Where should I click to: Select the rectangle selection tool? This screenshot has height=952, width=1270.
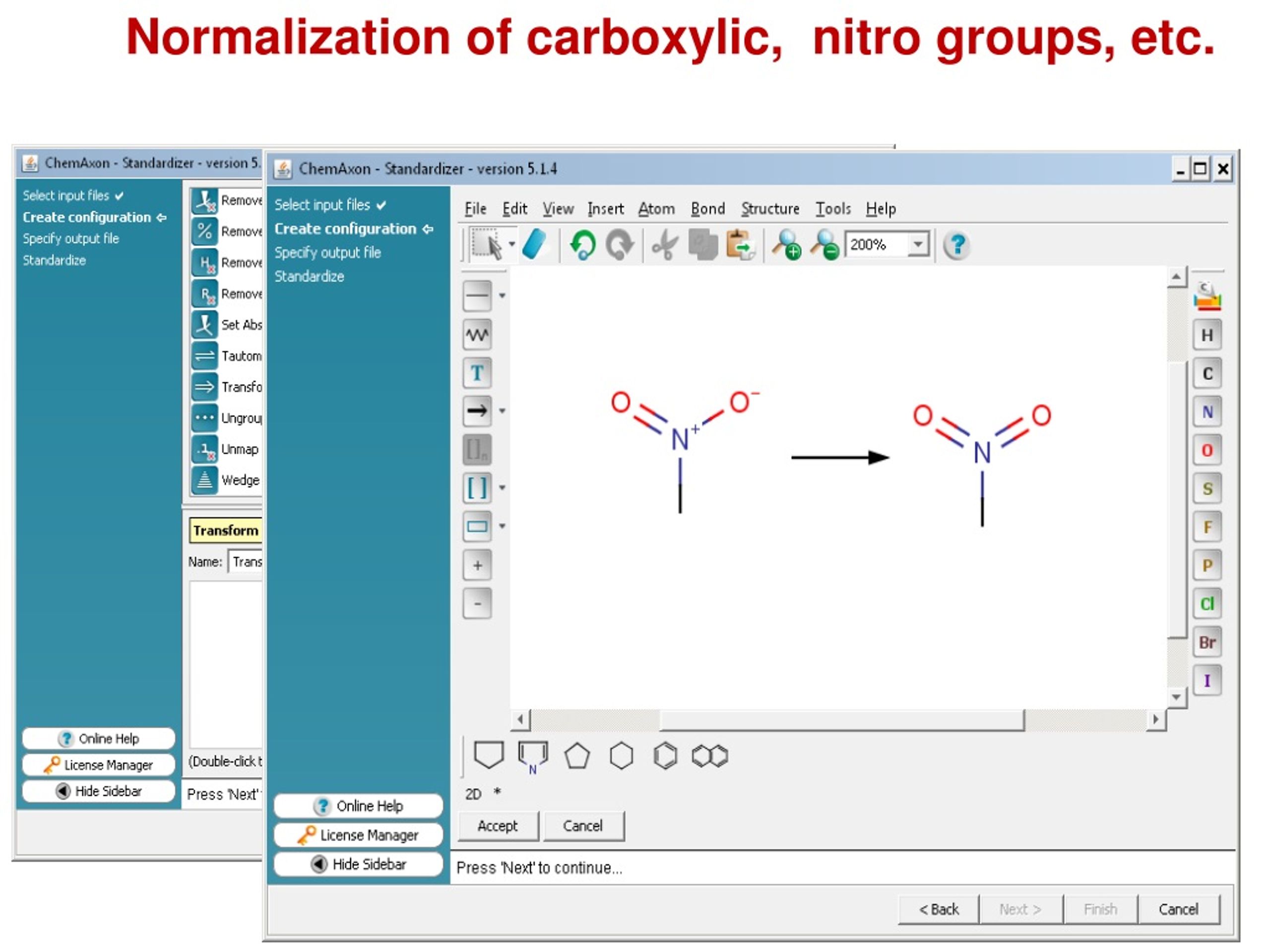click(486, 244)
